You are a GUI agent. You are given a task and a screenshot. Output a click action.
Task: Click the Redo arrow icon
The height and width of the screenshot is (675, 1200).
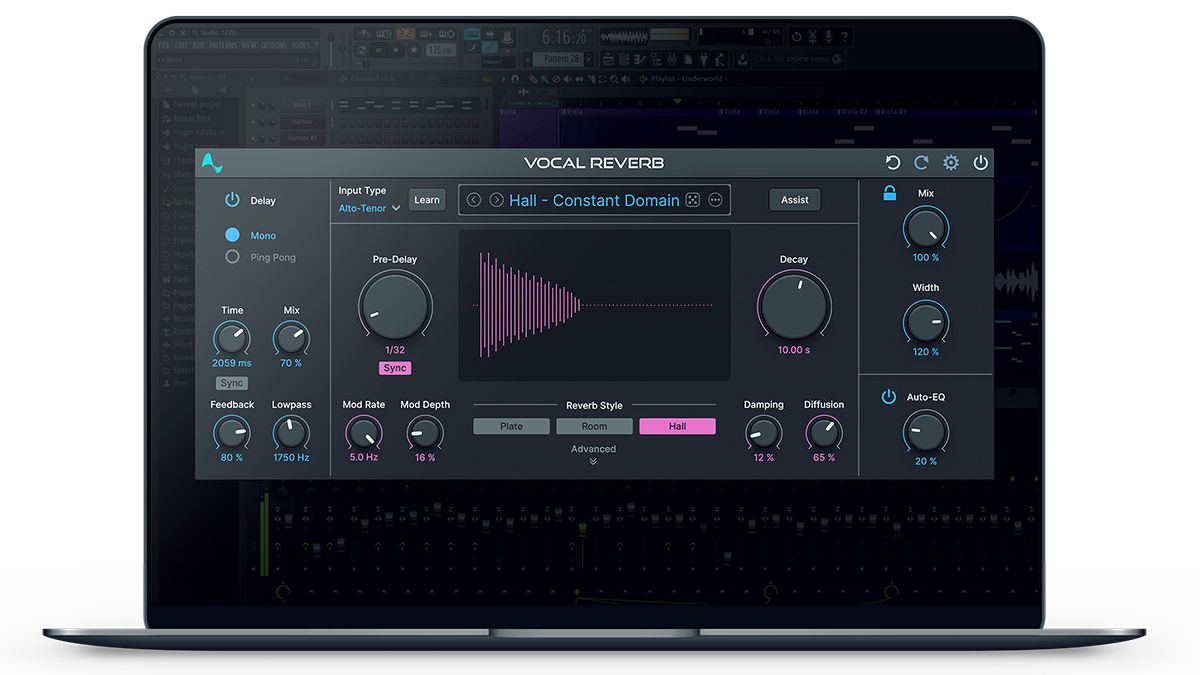click(x=921, y=162)
